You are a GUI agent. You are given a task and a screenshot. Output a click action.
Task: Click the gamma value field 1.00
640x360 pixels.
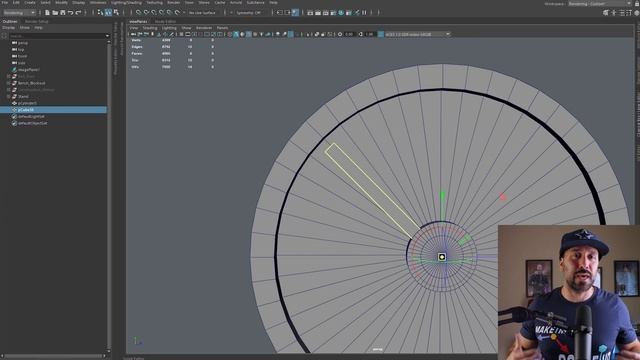coord(370,34)
